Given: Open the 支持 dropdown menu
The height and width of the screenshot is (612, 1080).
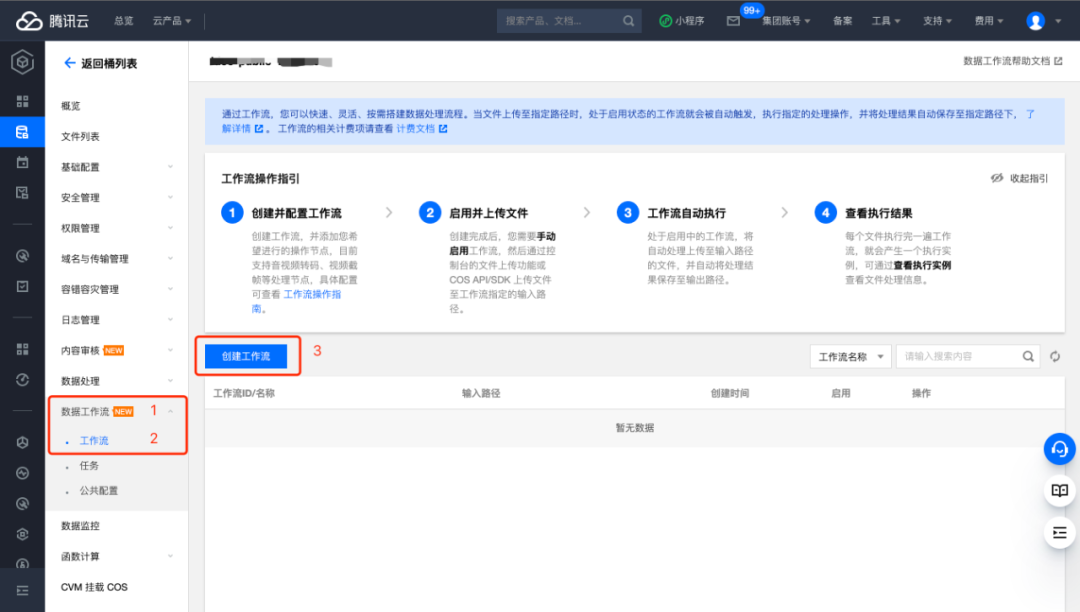Looking at the screenshot, I should point(937,21).
